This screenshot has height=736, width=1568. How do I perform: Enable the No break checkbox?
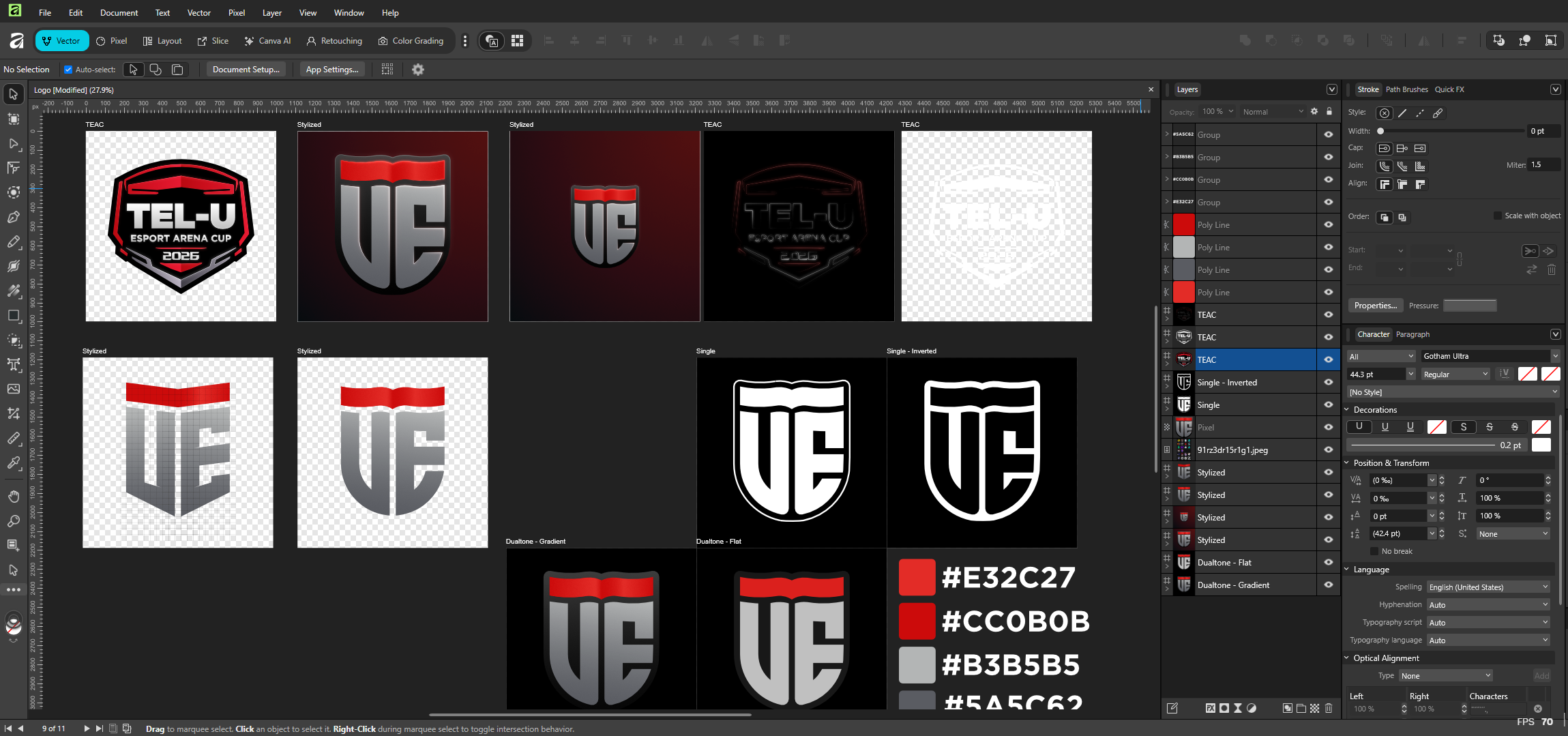point(1374,551)
